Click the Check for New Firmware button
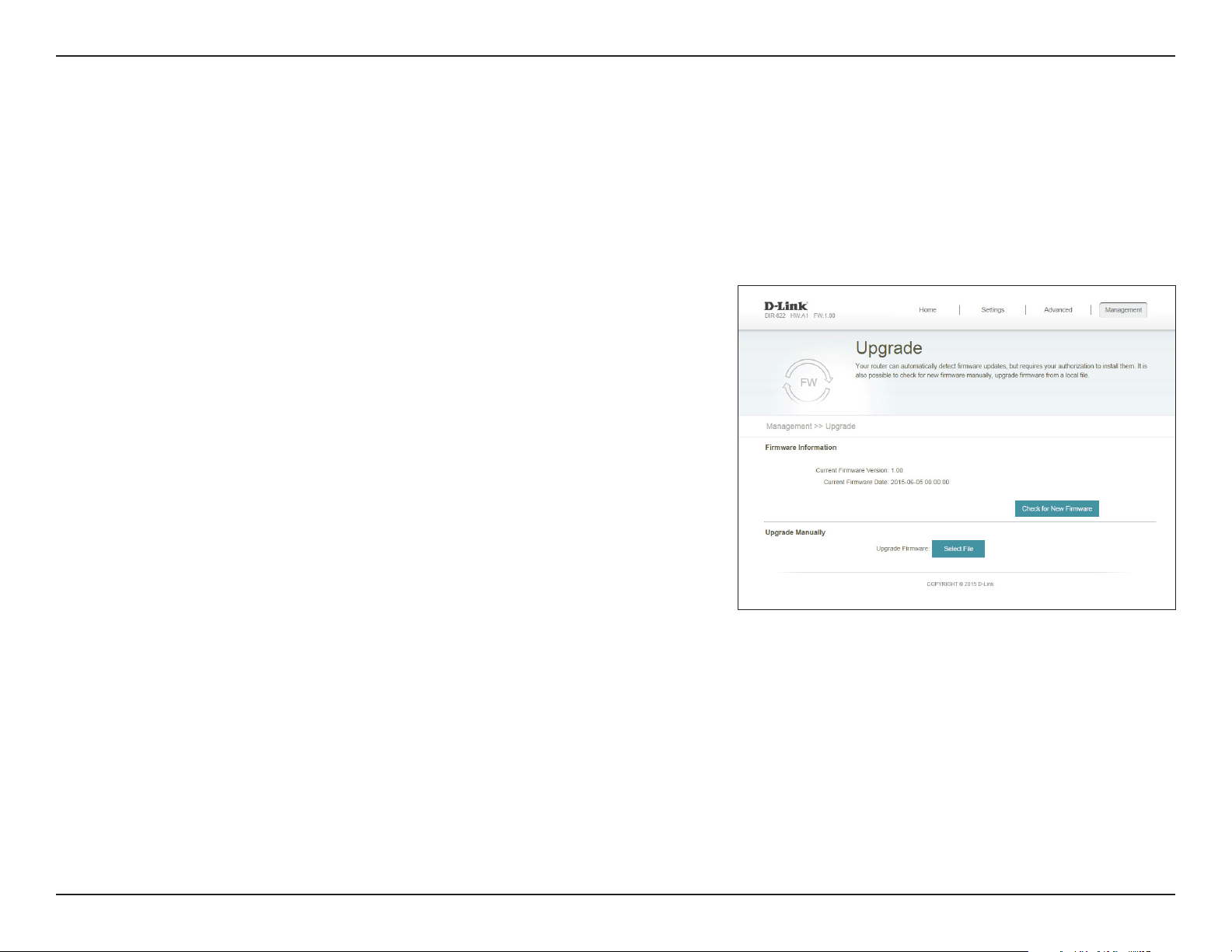The height and width of the screenshot is (952, 1232). (1057, 508)
